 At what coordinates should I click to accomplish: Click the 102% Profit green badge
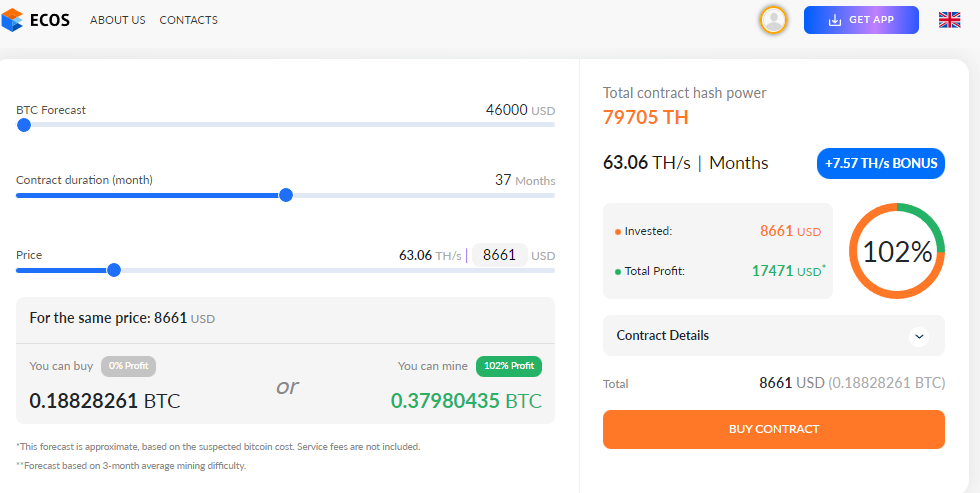(509, 366)
